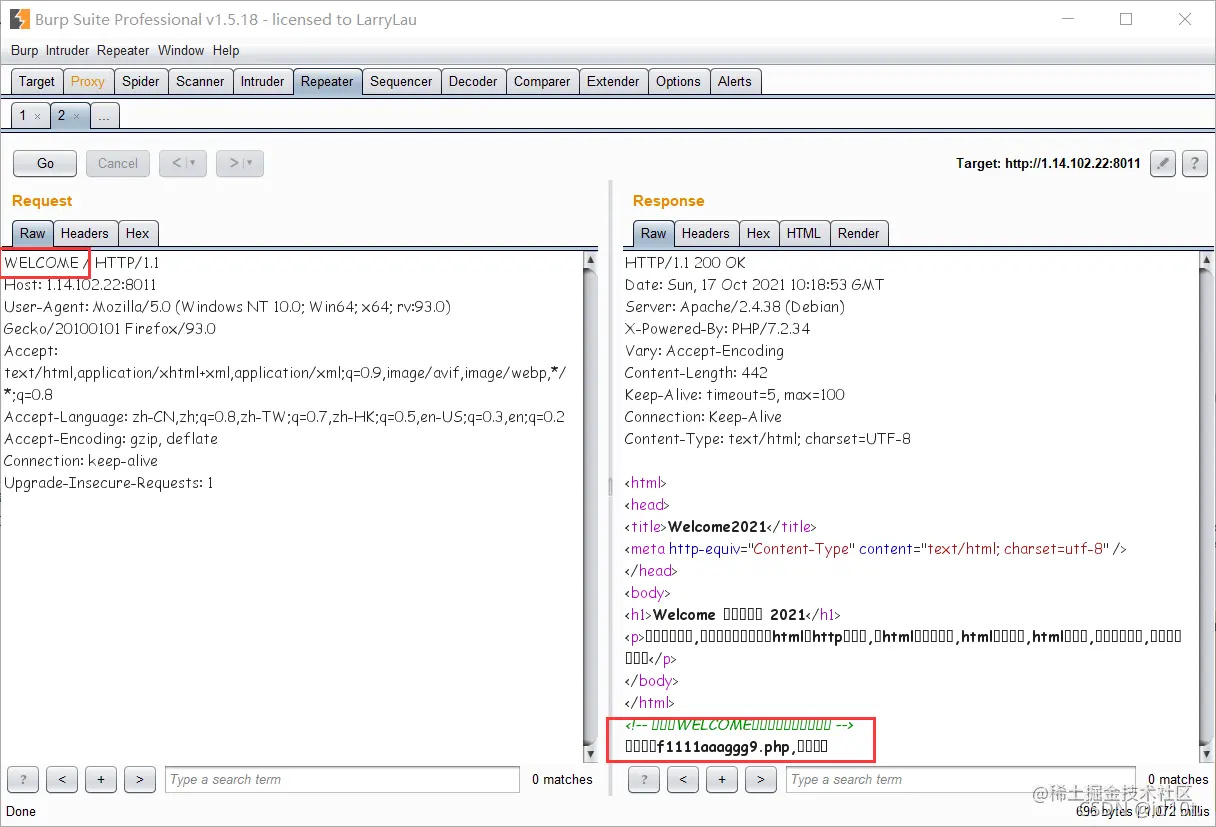This screenshot has height=827, width=1216.
Task: Open the Repeater menu in menu bar
Action: [123, 50]
